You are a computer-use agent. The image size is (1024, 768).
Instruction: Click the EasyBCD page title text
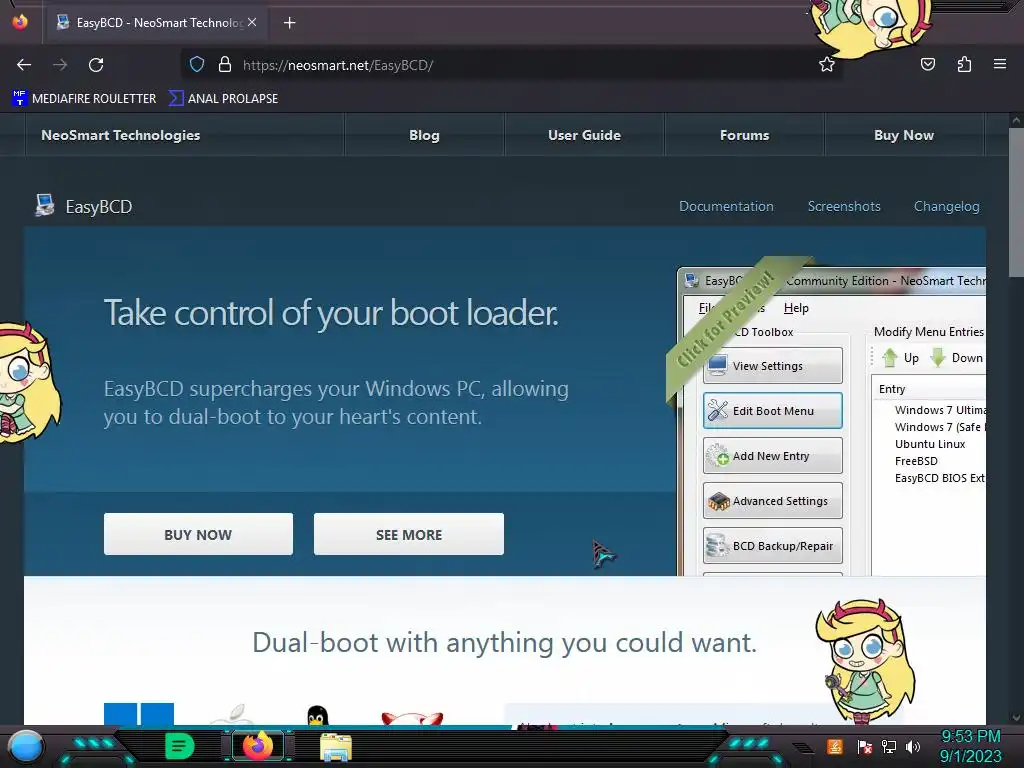click(99, 207)
